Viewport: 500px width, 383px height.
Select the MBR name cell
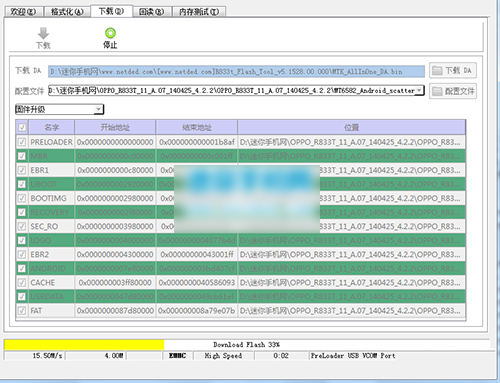point(52,156)
